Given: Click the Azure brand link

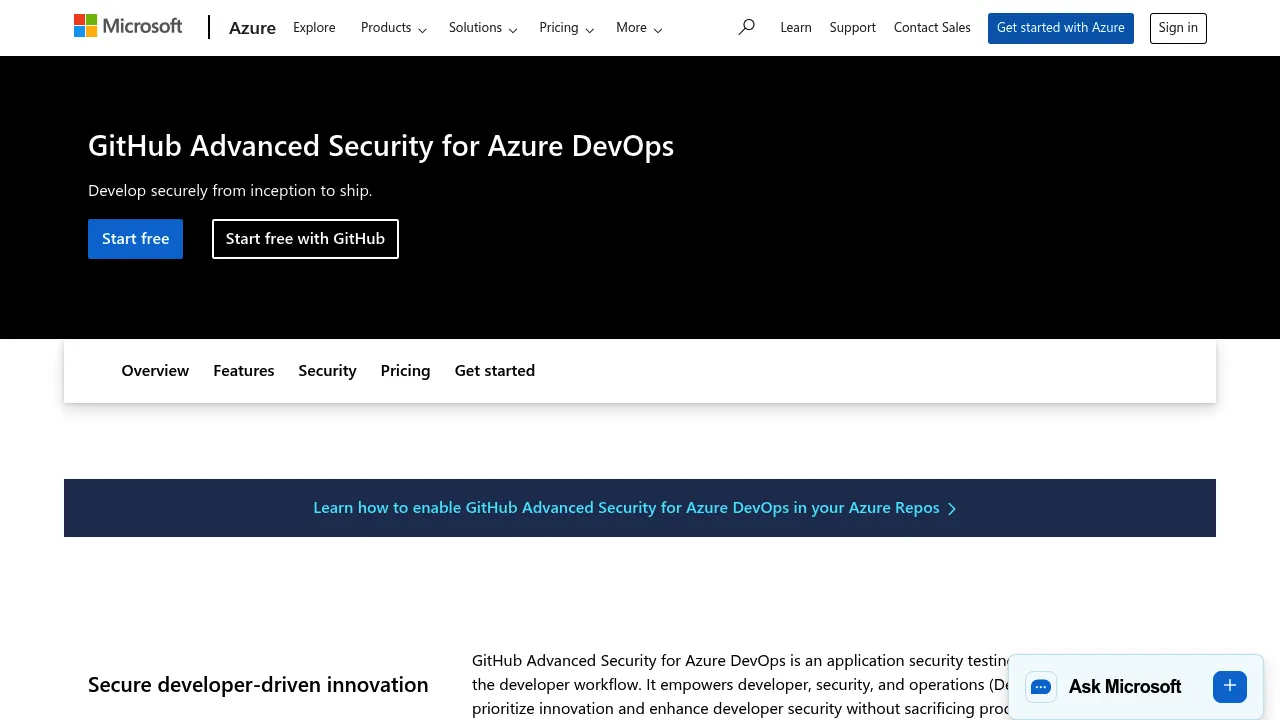Looking at the screenshot, I should point(252,28).
